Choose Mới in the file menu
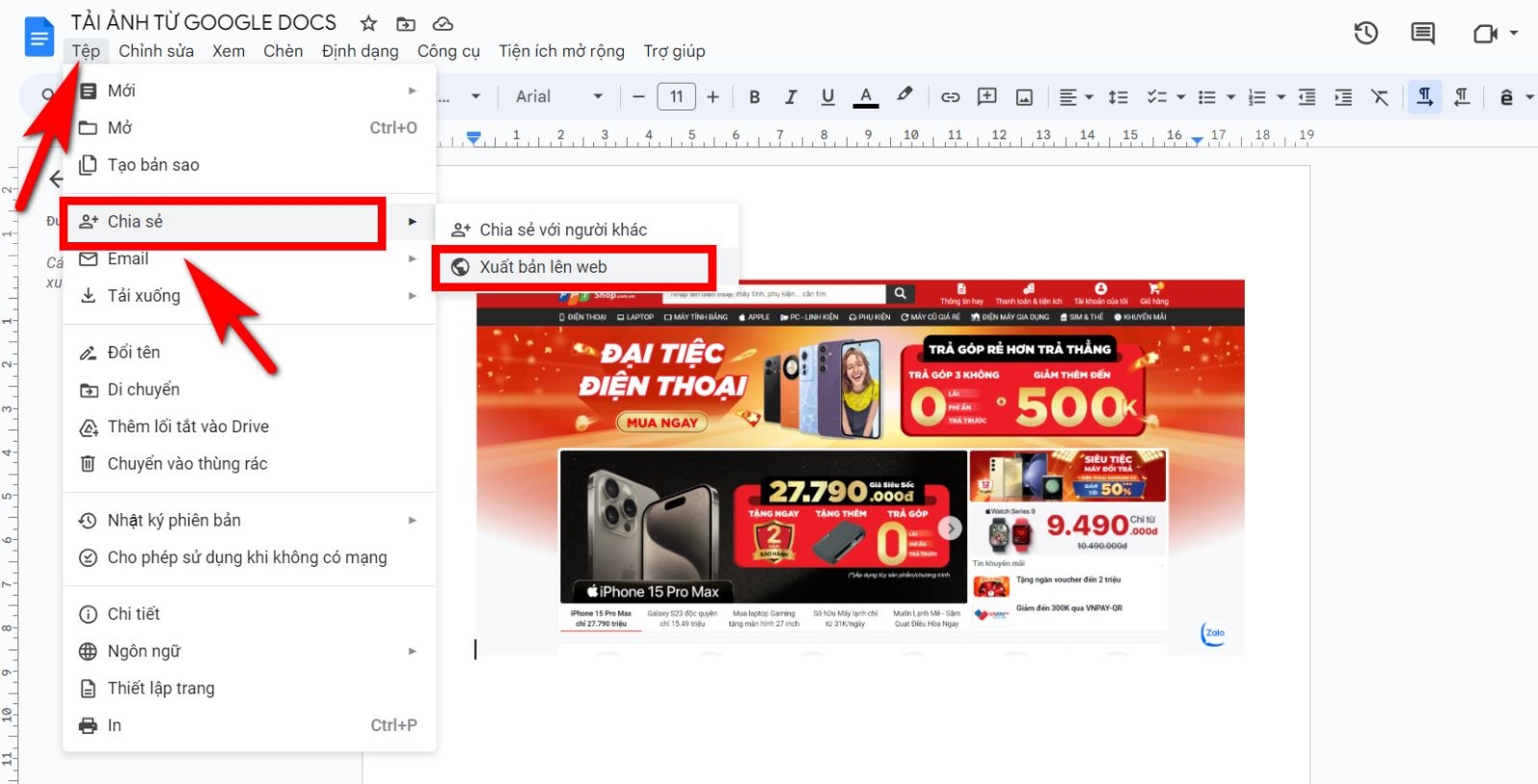Image resolution: width=1538 pixels, height=784 pixels. (x=249, y=90)
